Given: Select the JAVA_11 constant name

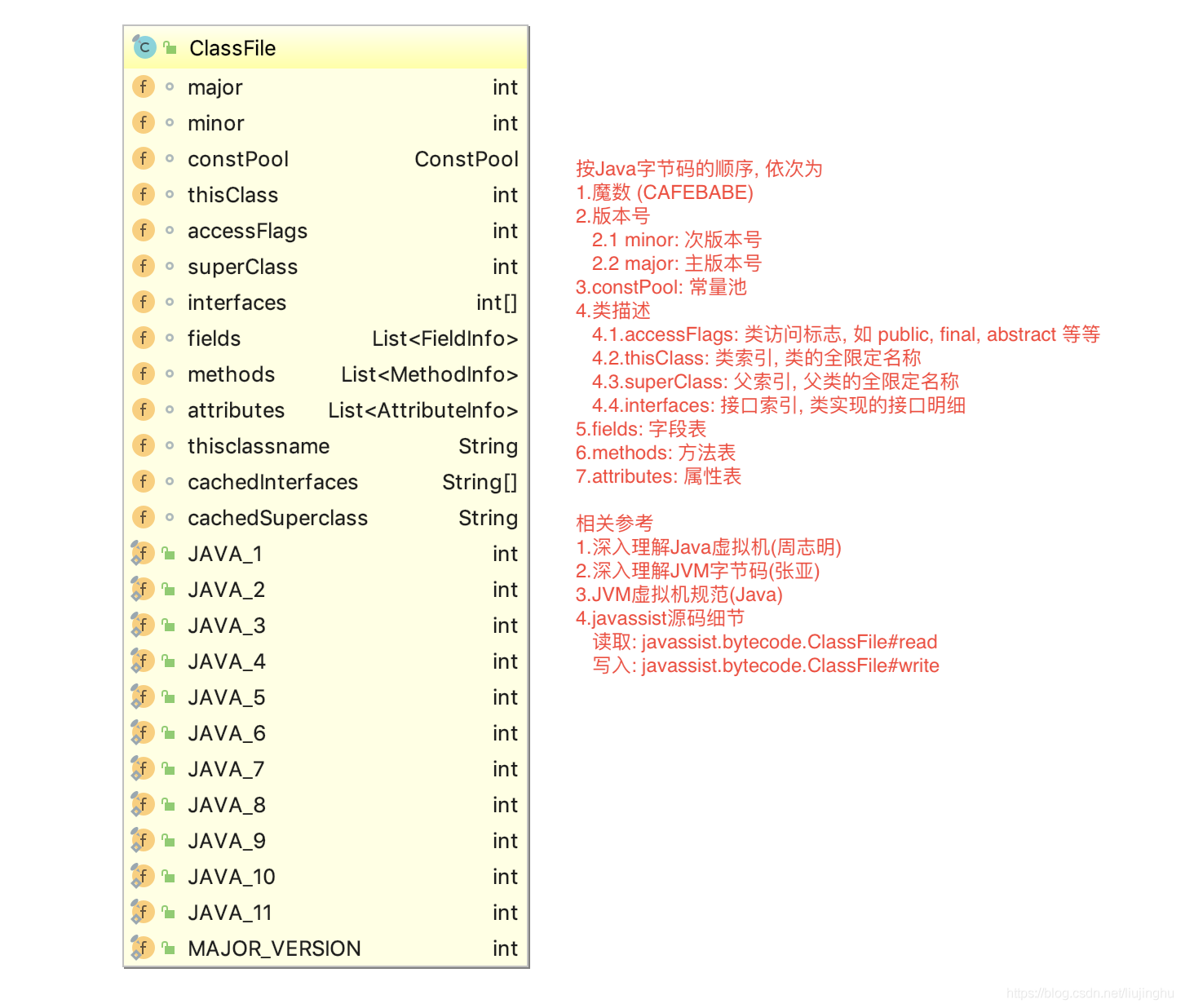Looking at the screenshot, I should pos(230,913).
